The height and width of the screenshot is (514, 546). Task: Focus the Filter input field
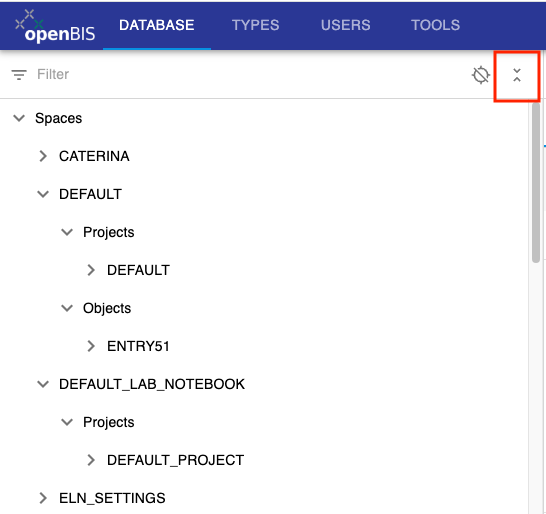[251, 75]
